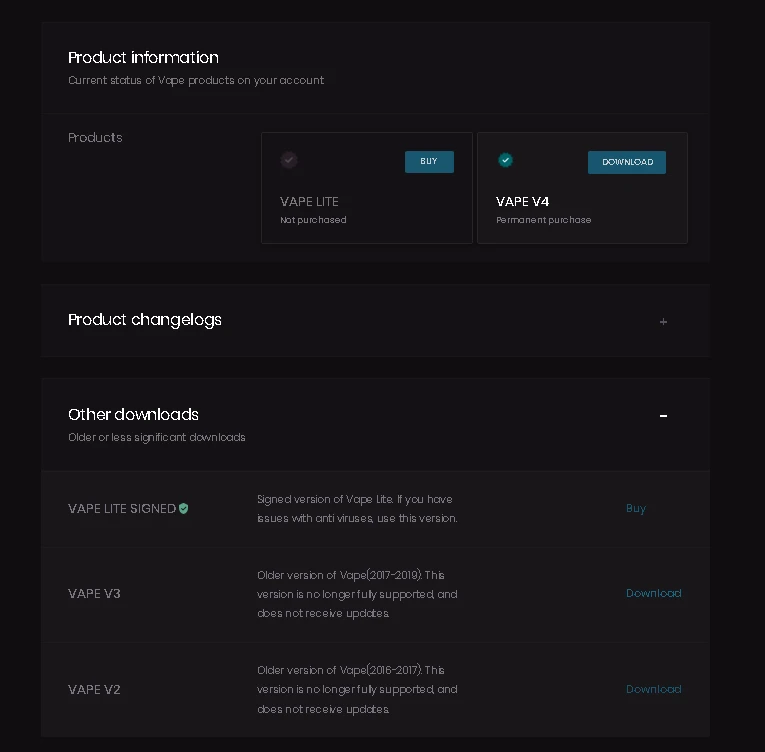Click the VAPE LITE SIGNED row label
The image size is (765, 752).
(121, 508)
